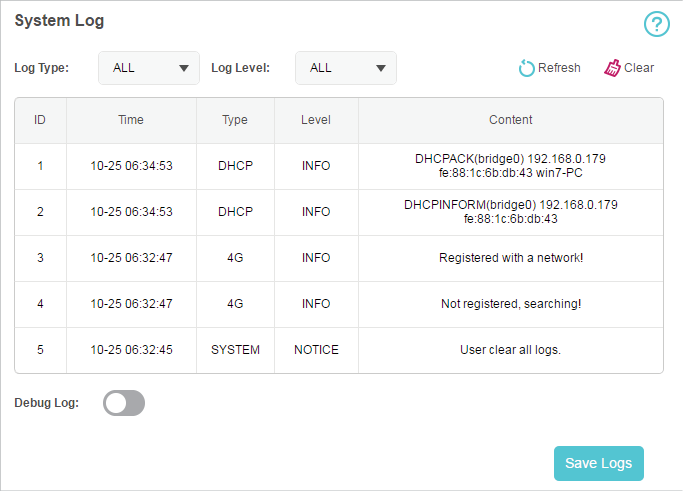Click the ID column header
This screenshot has height=491, width=683.
tap(40, 120)
